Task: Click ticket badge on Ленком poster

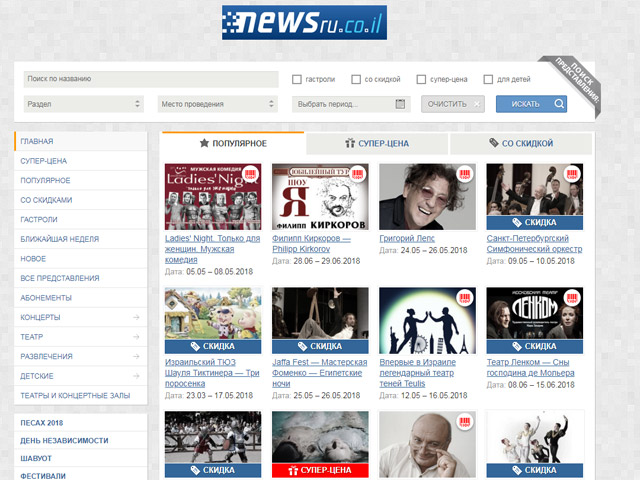Action: (572, 298)
